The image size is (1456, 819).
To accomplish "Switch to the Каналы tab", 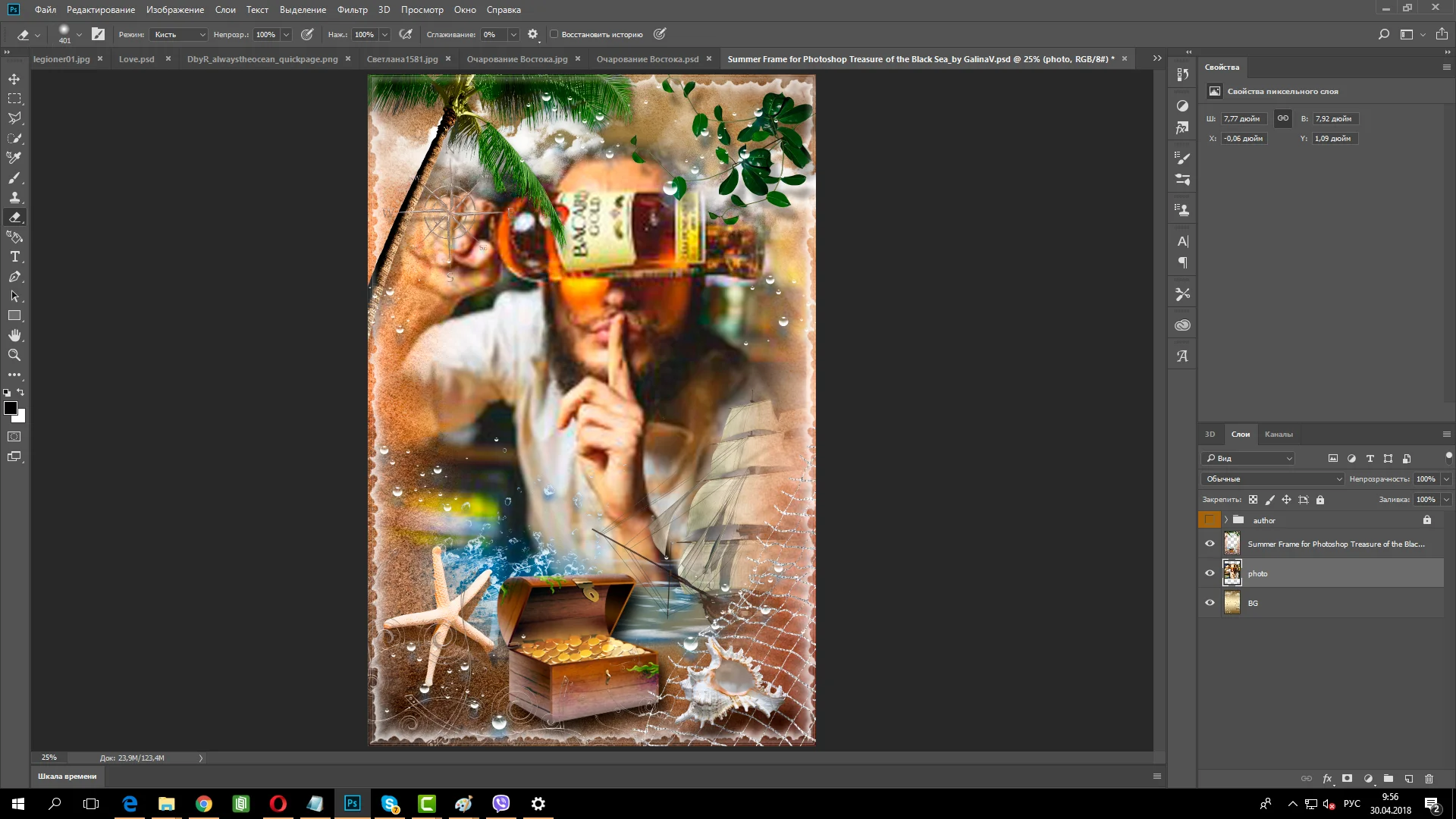I will 1278,435.
